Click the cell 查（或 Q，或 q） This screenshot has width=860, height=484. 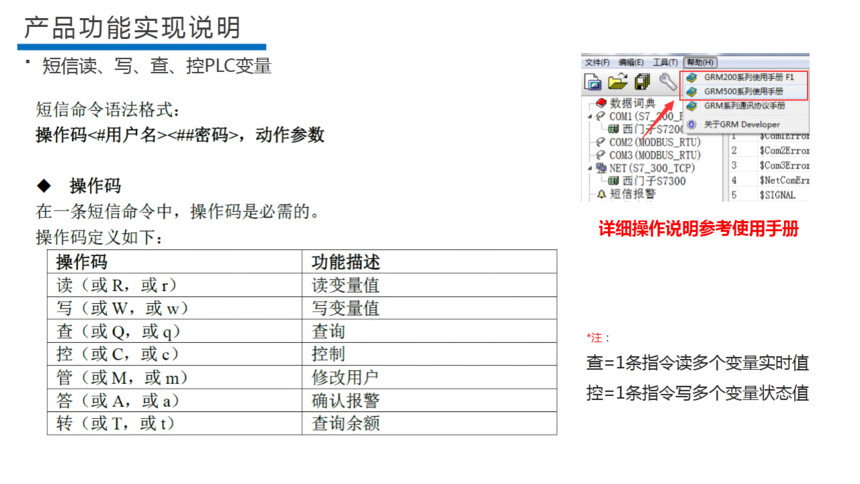point(174,331)
